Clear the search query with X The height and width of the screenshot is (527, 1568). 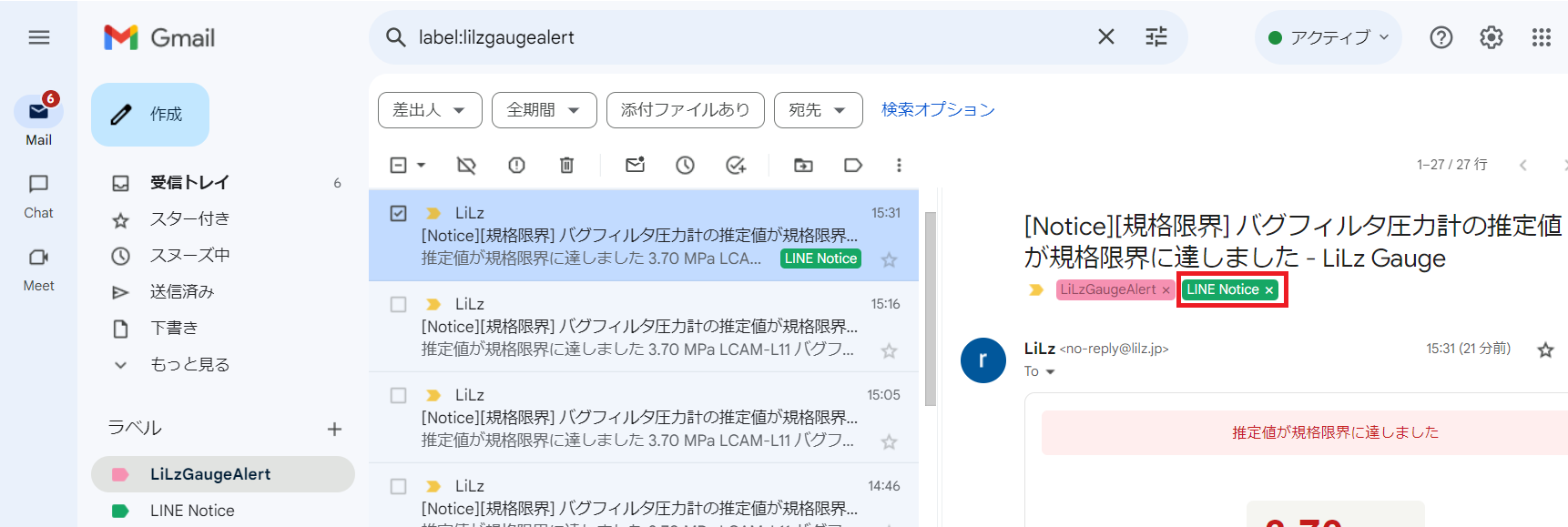coord(1105,37)
